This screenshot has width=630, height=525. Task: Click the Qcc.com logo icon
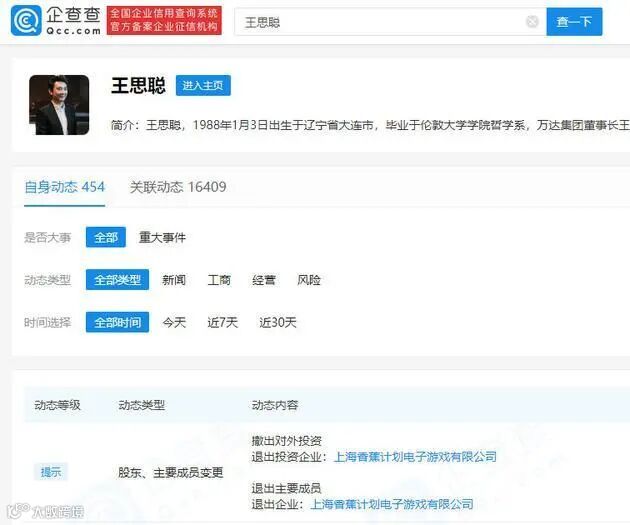(x=26, y=20)
